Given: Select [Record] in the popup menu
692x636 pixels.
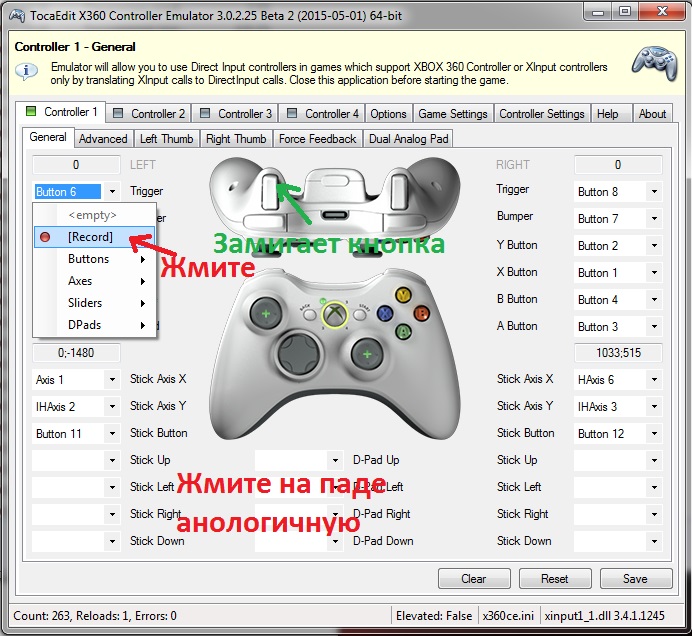Looking at the screenshot, I should [x=94, y=237].
